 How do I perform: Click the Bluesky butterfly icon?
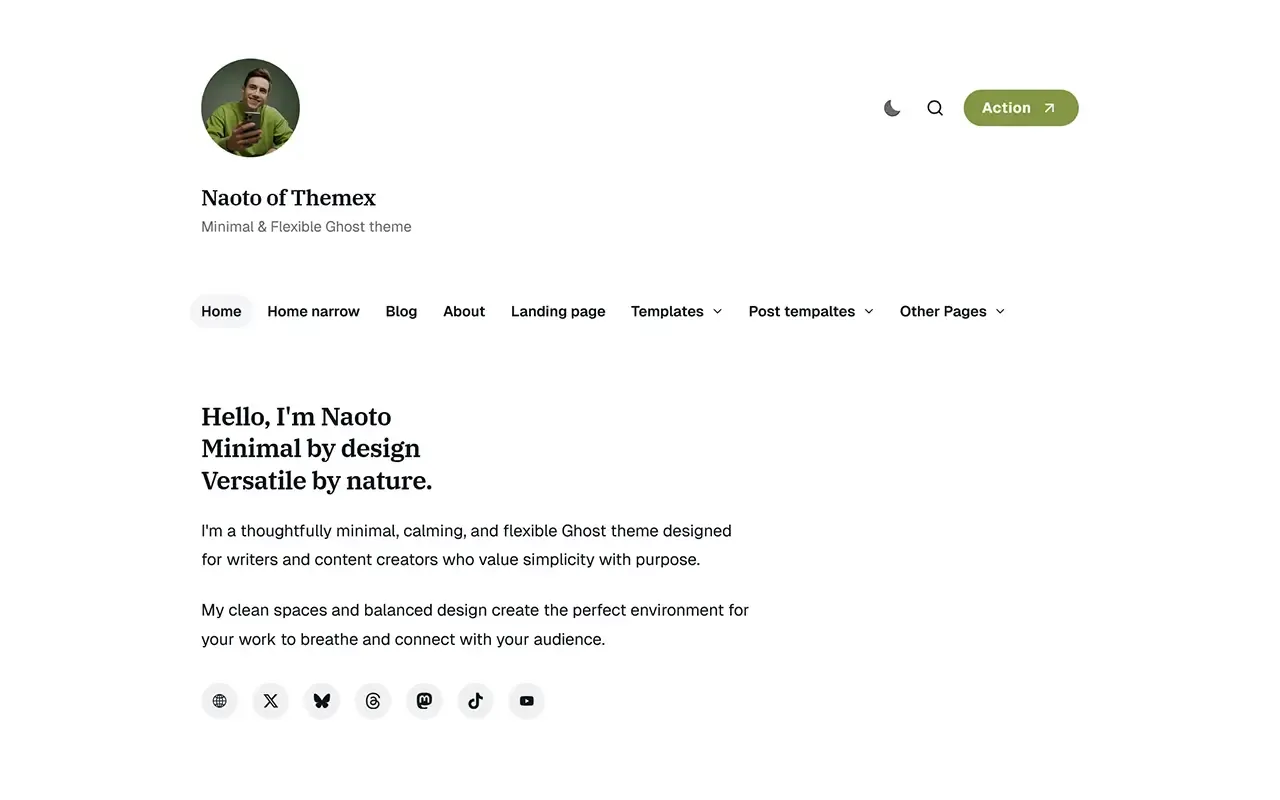point(321,700)
